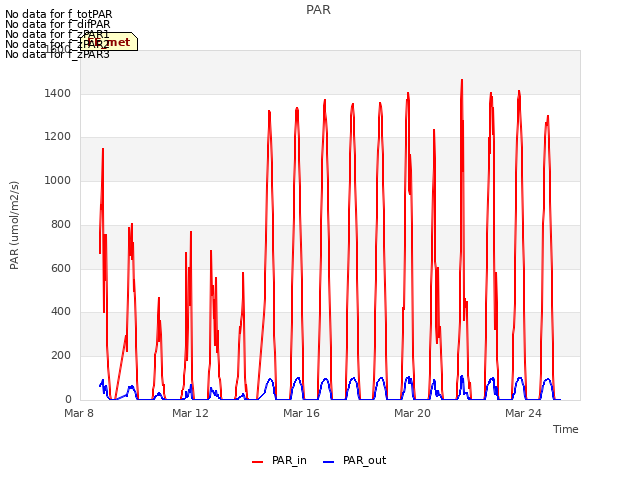Click the blue PAR_out legend swatch
This screenshot has width=640, height=480.
point(329,462)
